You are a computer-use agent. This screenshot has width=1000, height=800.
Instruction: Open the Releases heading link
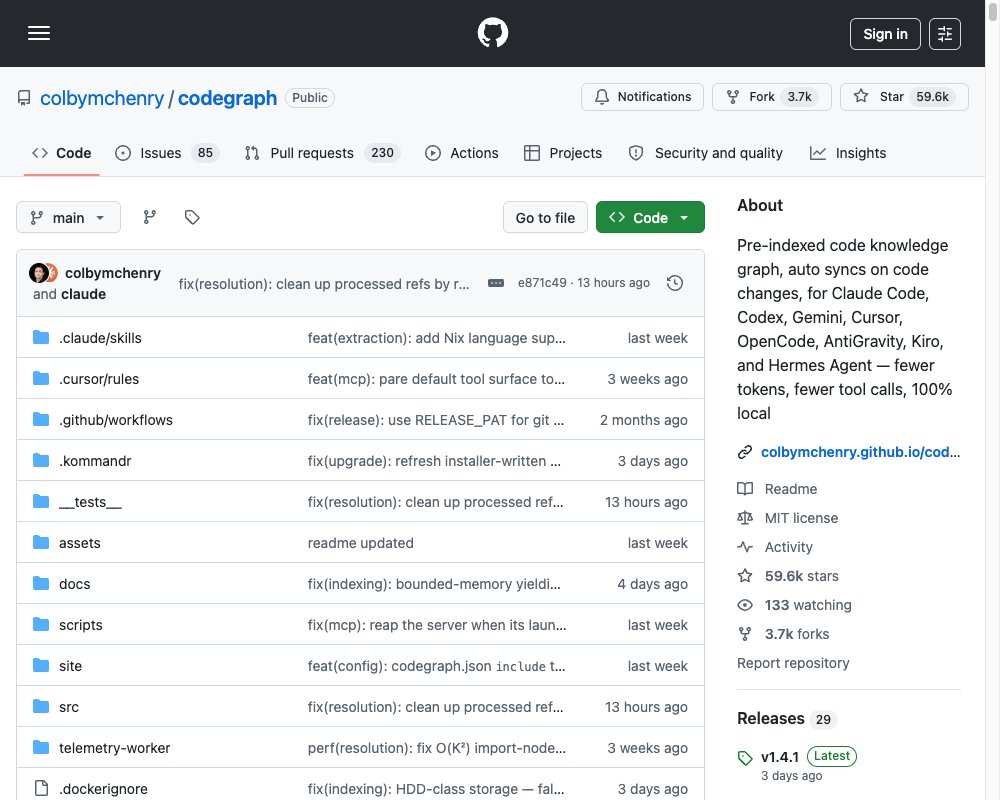[x=770, y=718]
